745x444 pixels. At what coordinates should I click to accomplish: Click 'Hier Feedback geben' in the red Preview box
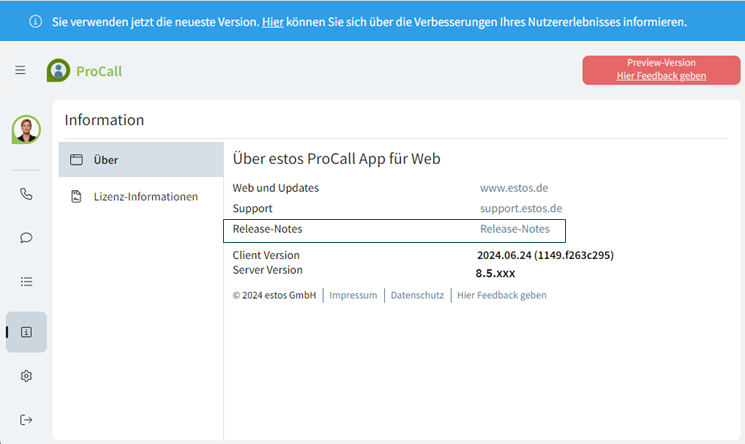point(661,76)
